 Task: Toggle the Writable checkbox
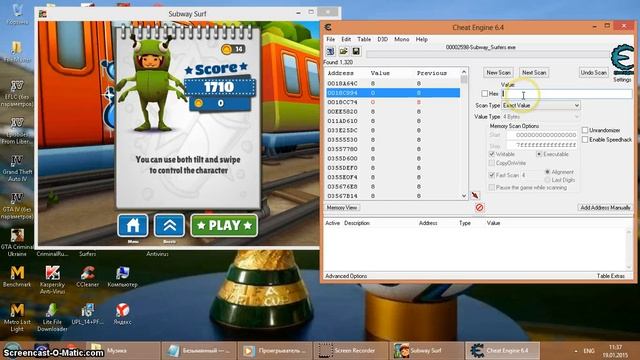click(492, 154)
